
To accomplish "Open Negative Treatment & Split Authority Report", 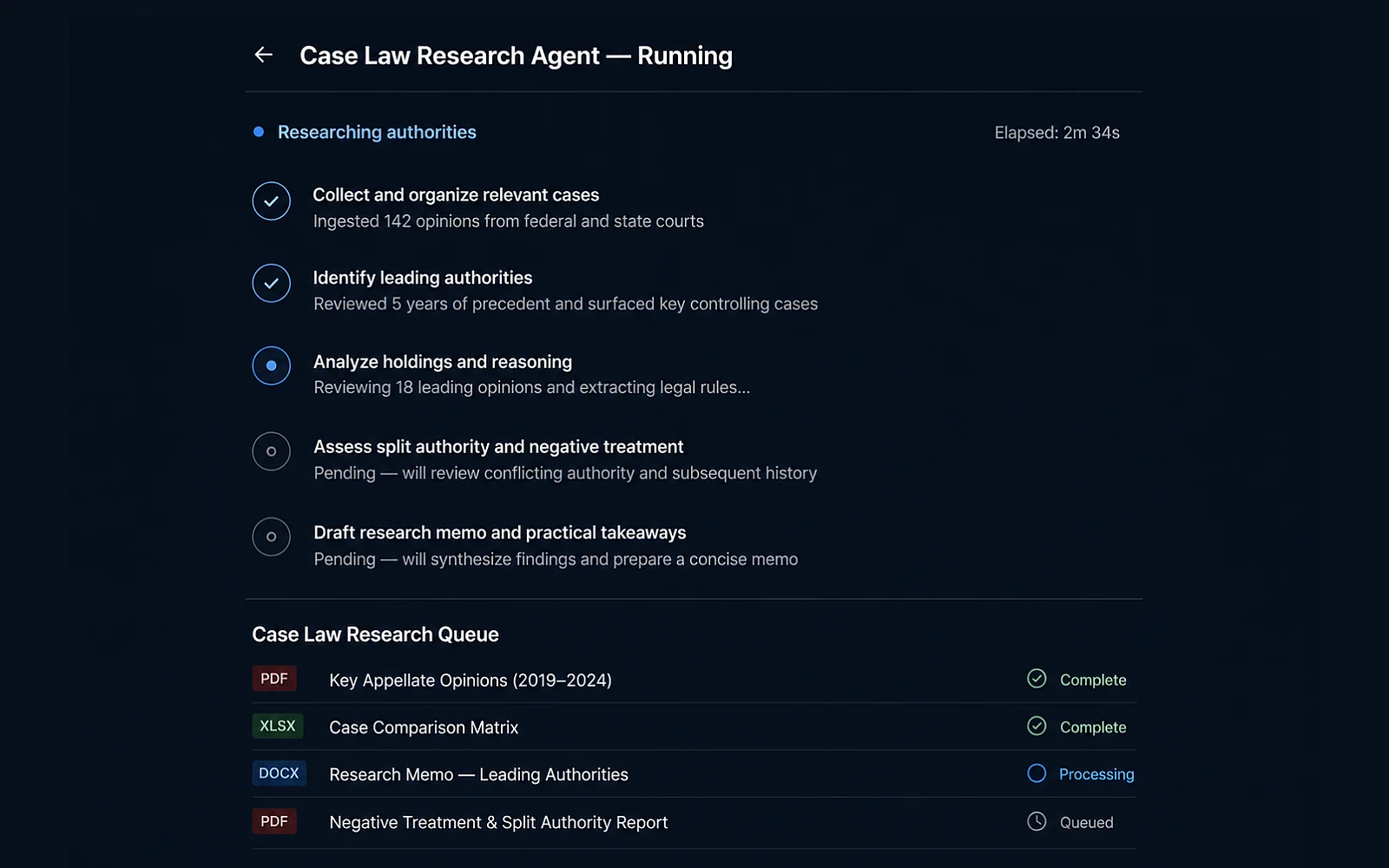I will pos(498,822).
